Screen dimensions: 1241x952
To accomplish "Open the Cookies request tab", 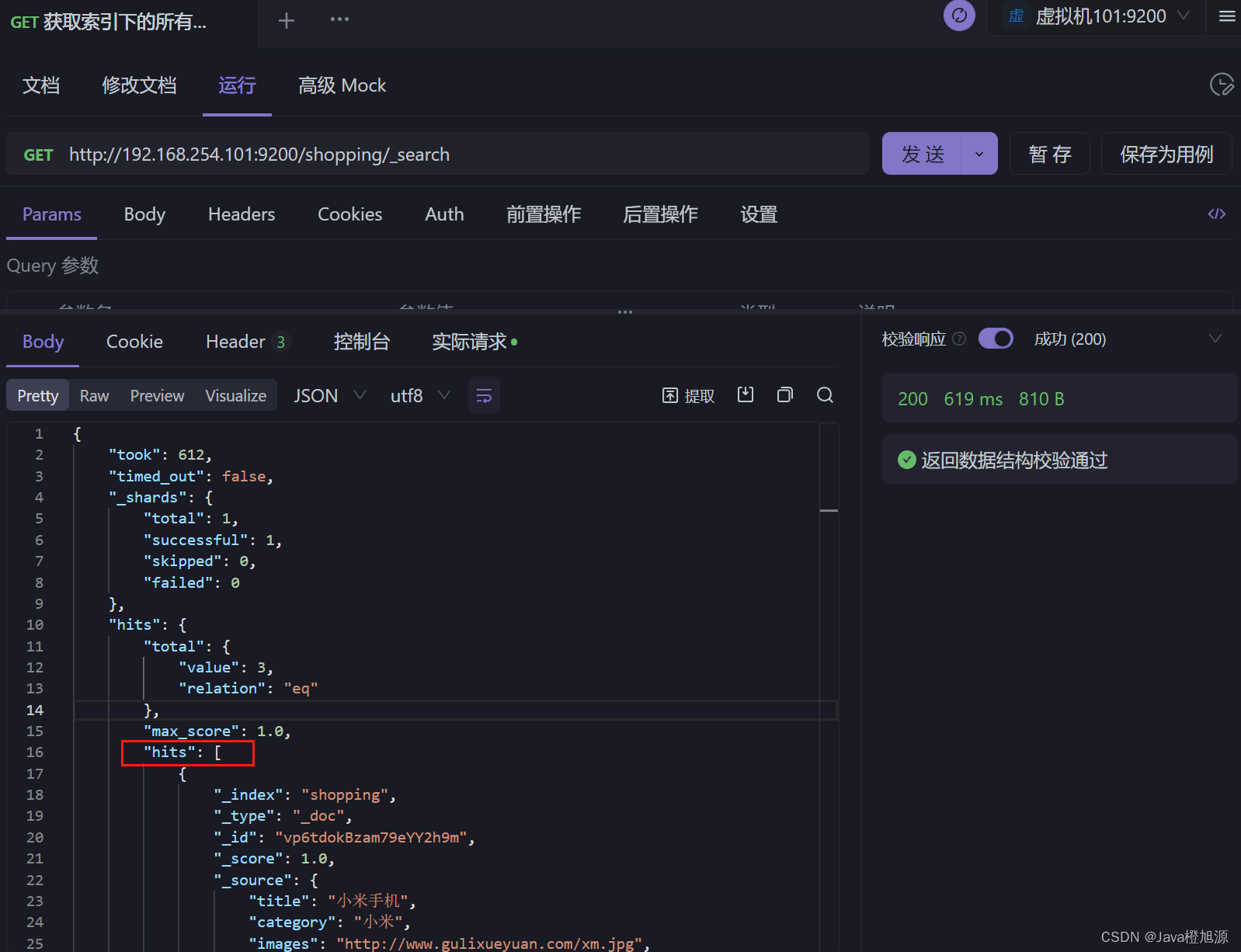I will click(349, 214).
